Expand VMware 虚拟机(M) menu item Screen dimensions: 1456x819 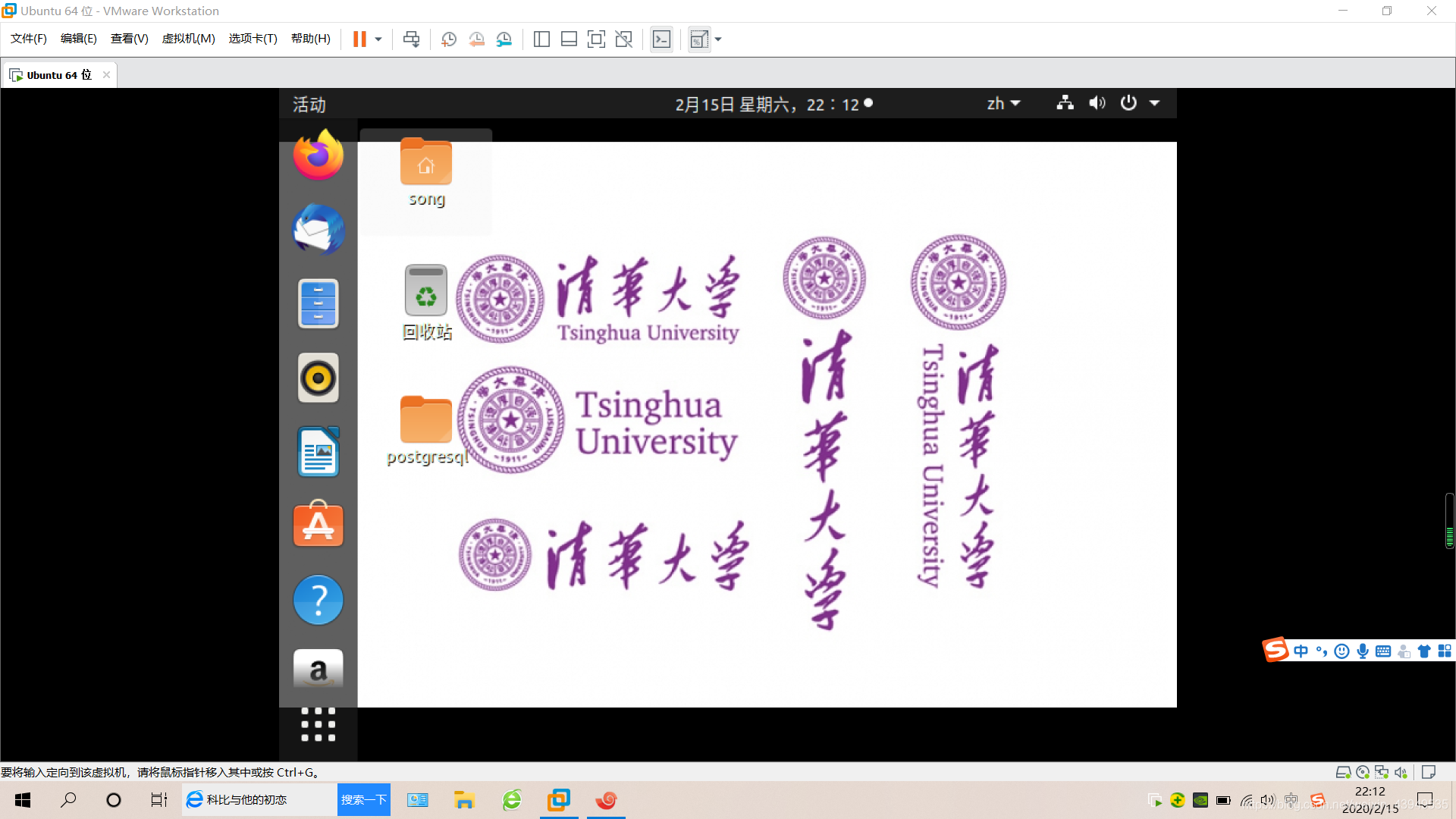coord(187,39)
